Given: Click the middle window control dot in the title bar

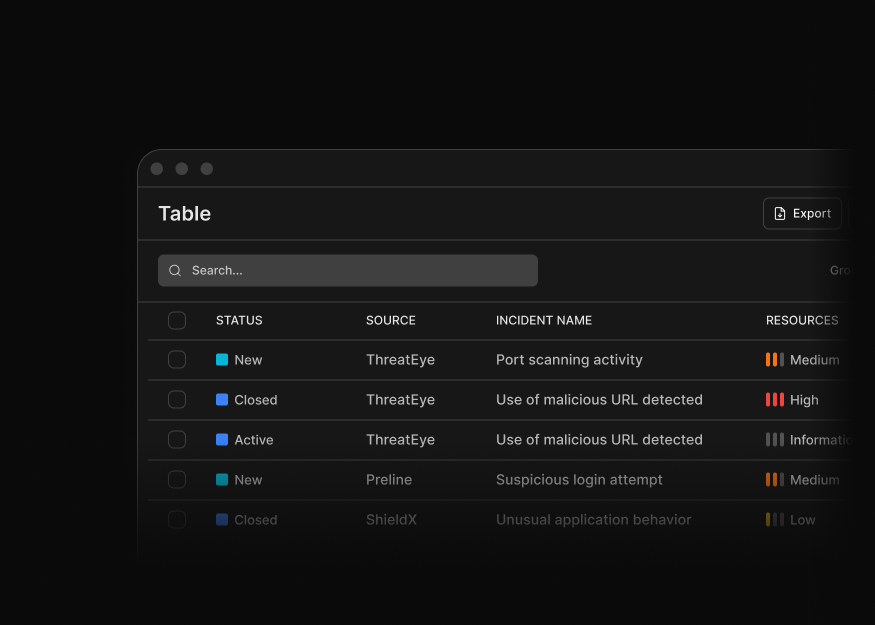Looking at the screenshot, I should coord(182,169).
